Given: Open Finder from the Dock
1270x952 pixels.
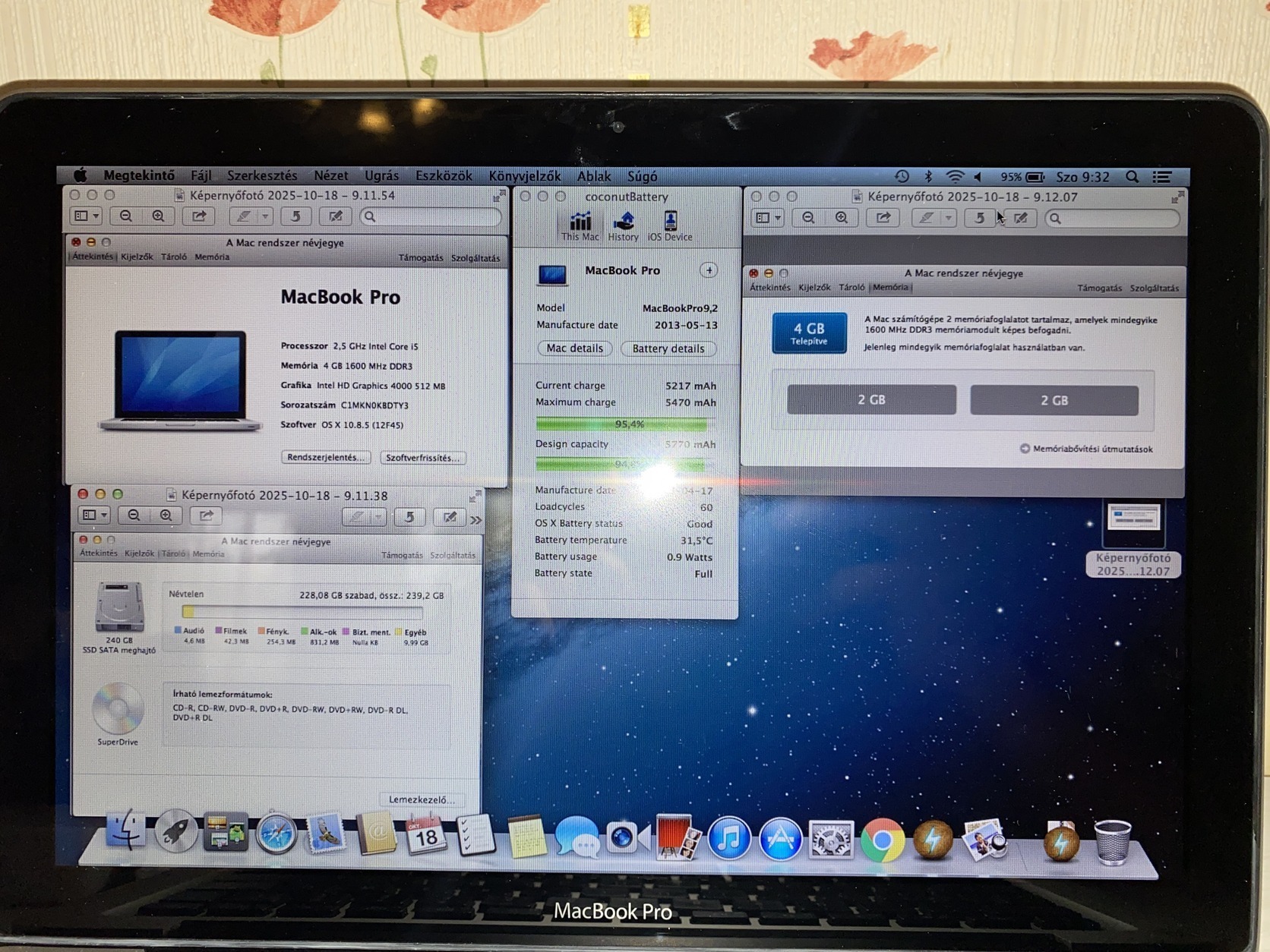Looking at the screenshot, I should click(125, 831).
